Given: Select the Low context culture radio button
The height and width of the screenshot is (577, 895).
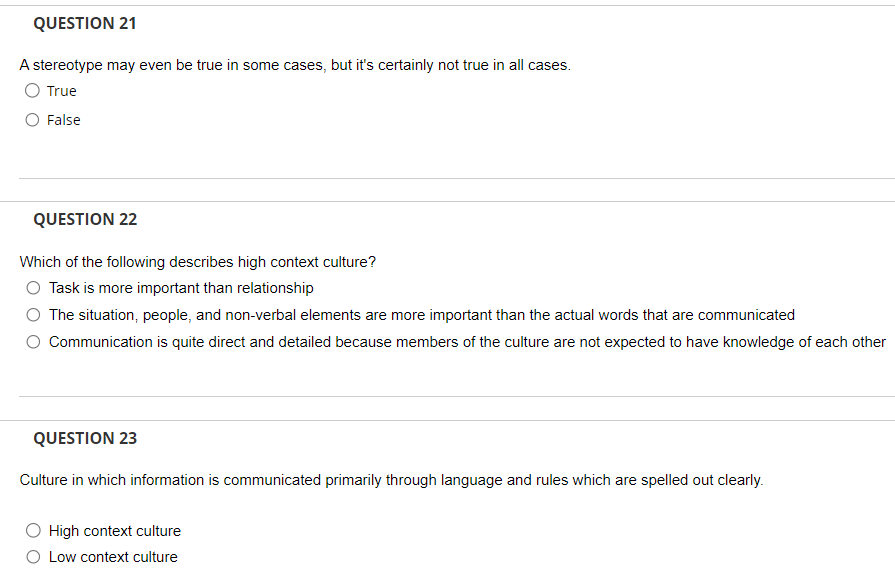Looking at the screenshot, I should coord(34,557).
